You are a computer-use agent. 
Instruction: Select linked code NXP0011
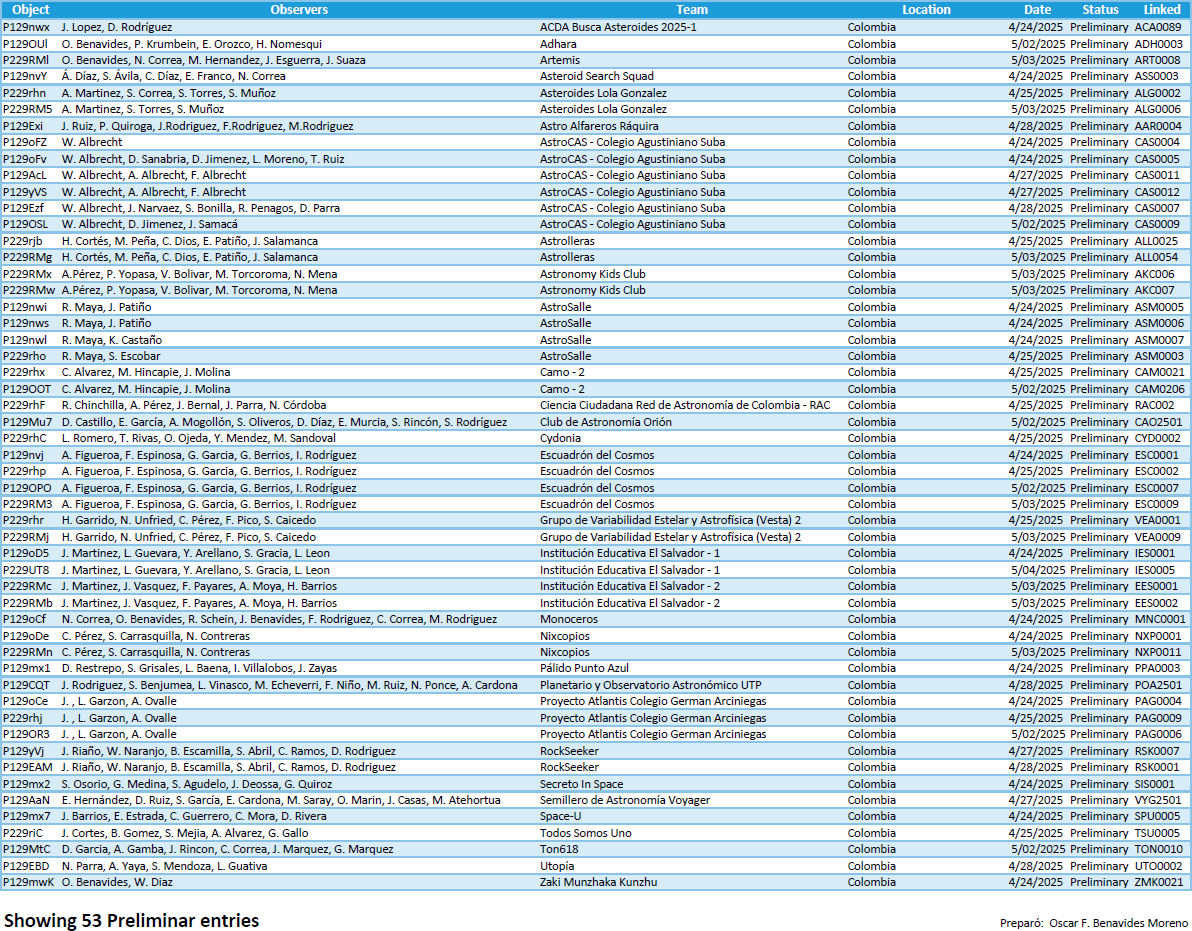pyautogui.click(x=1158, y=653)
